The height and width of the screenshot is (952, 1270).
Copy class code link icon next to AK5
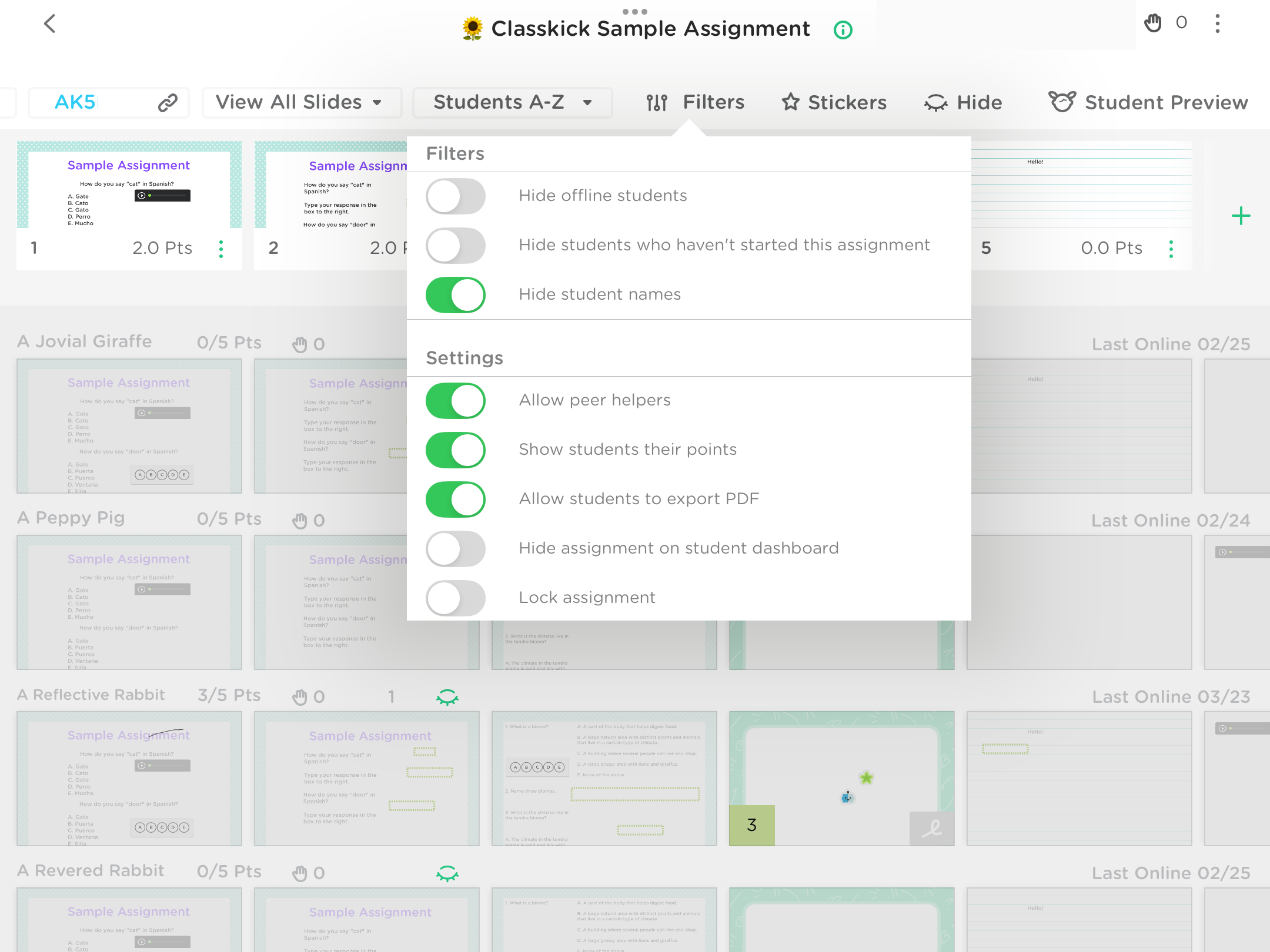(168, 103)
